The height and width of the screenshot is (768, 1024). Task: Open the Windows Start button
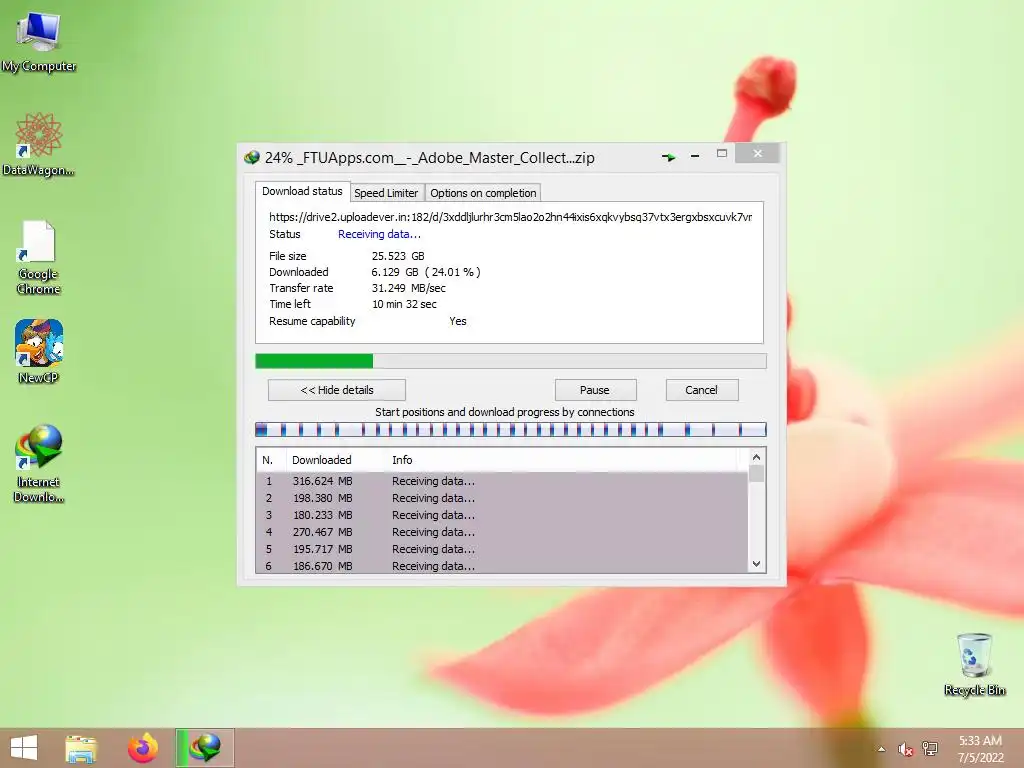[x=24, y=748]
